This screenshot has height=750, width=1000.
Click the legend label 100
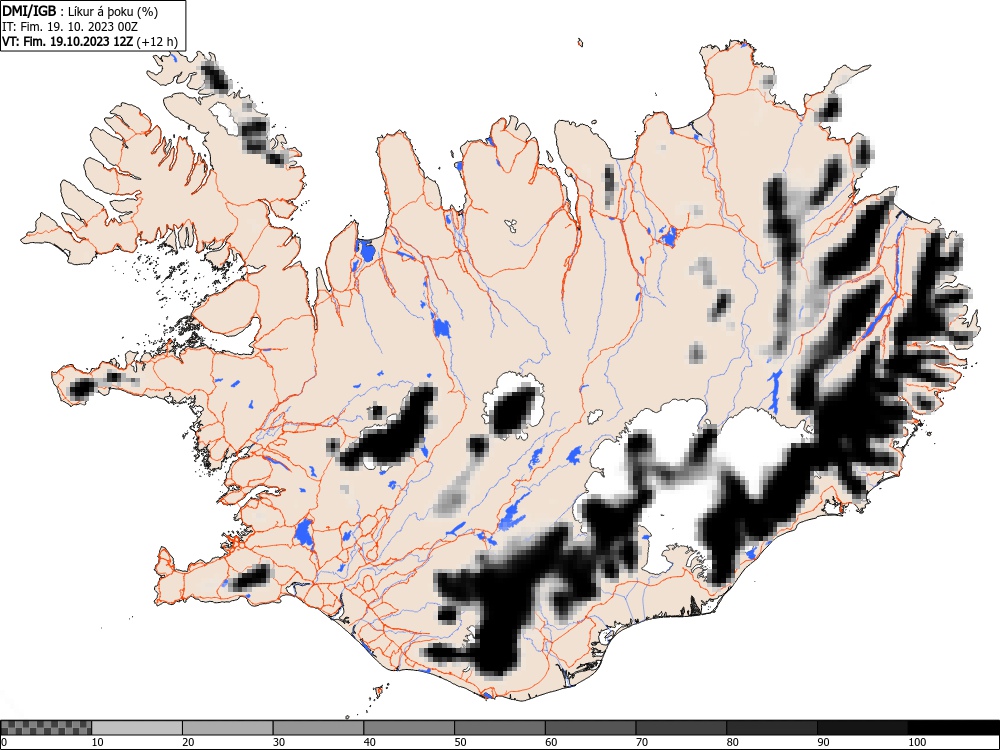point(916,742)
